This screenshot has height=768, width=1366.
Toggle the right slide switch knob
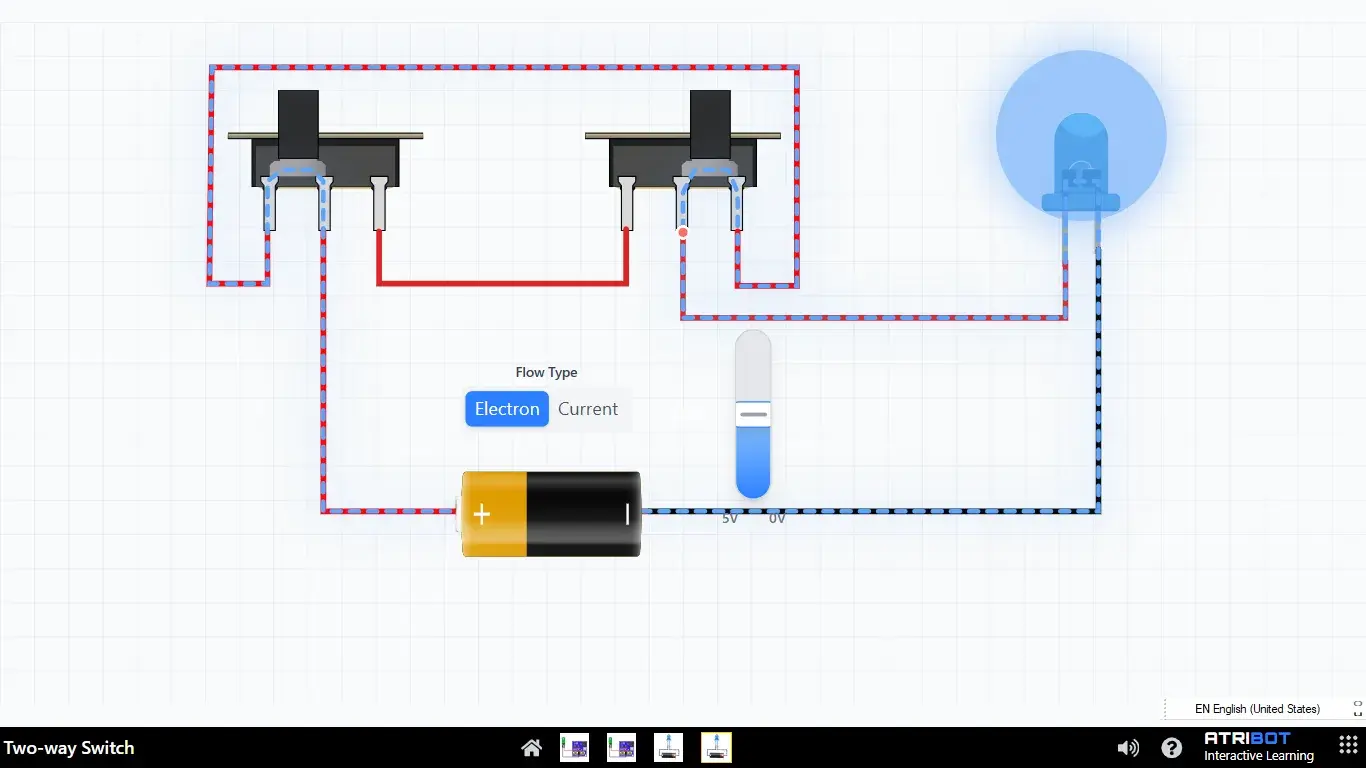pyautogui.click(x=711, y=126)
